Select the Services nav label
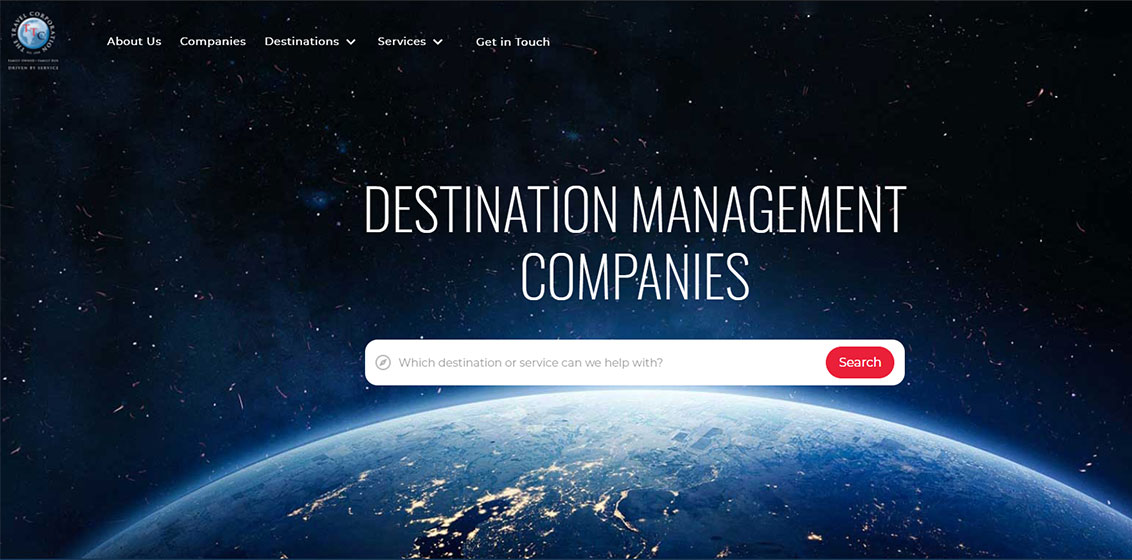This screenshot has width=1132, height=560. pos(401,42)
